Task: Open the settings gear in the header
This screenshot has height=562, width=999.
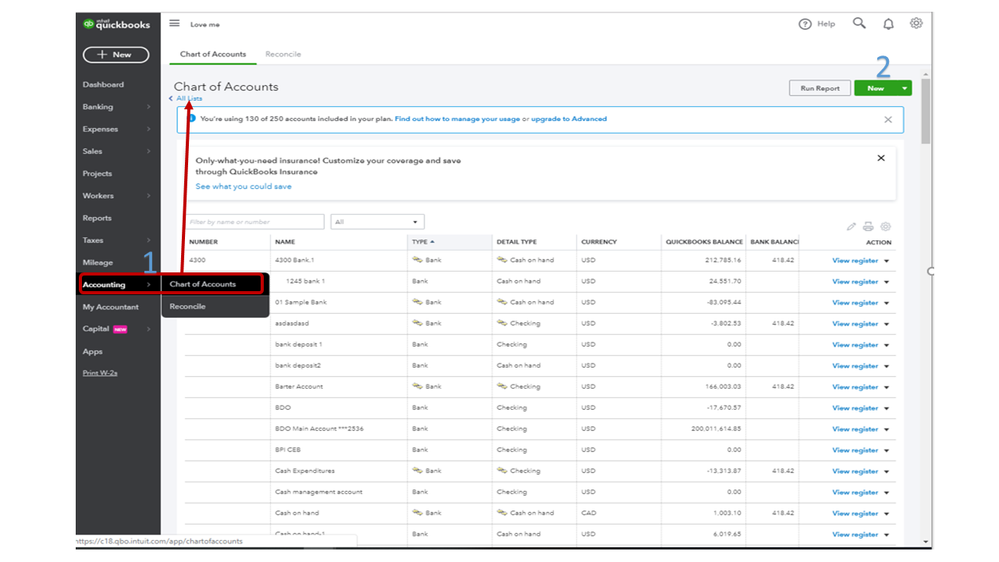Action: (x=916, y=23)
